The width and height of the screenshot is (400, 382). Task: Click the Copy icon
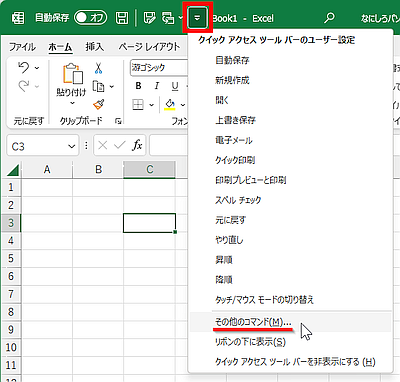[98, 86]
